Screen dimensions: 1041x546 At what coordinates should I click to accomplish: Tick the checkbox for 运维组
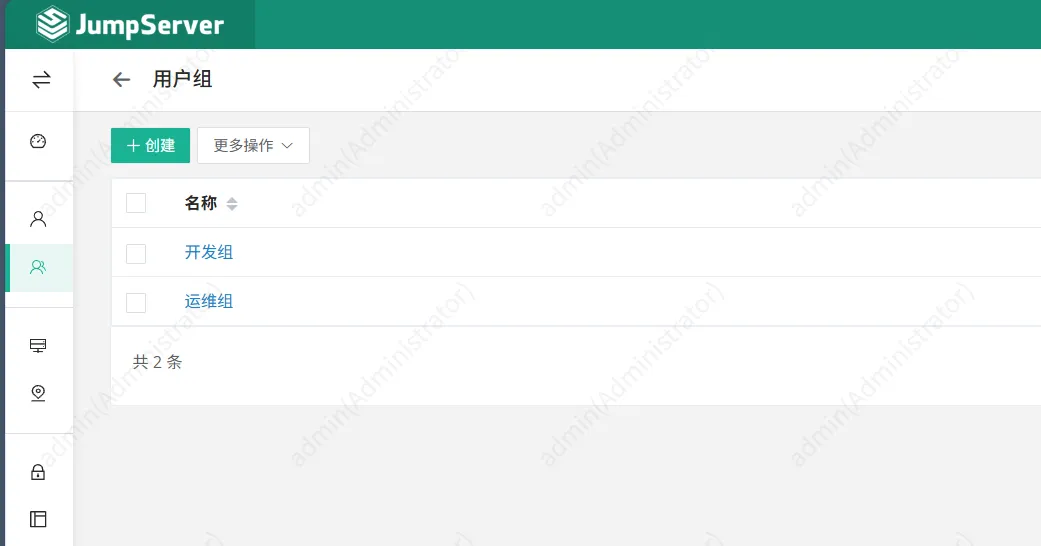click(x=136, y=303)
